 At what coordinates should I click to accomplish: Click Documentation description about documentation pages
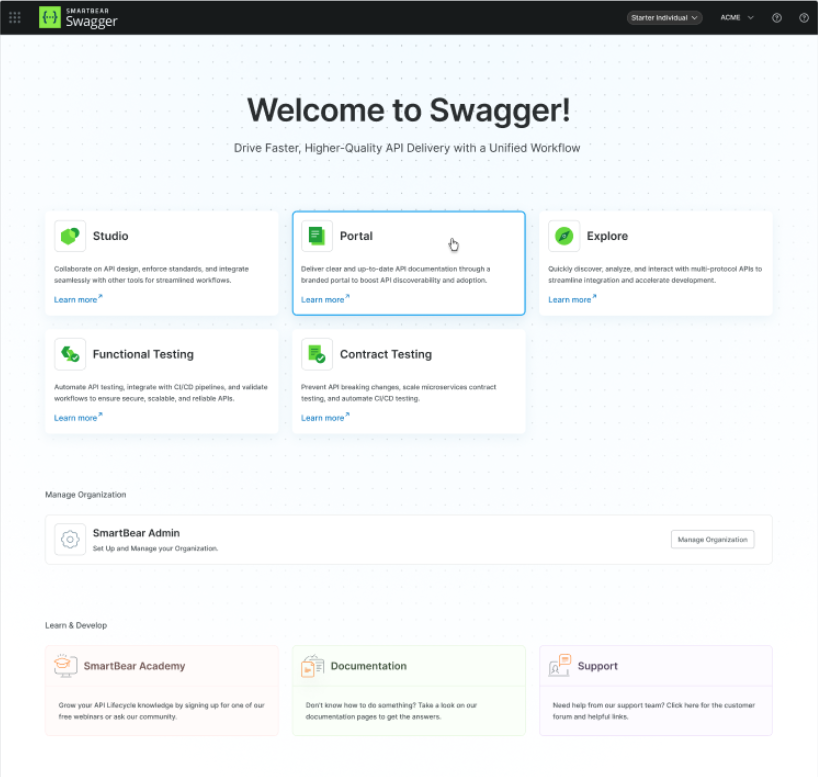pyautogui.click(x=391, y=711)
